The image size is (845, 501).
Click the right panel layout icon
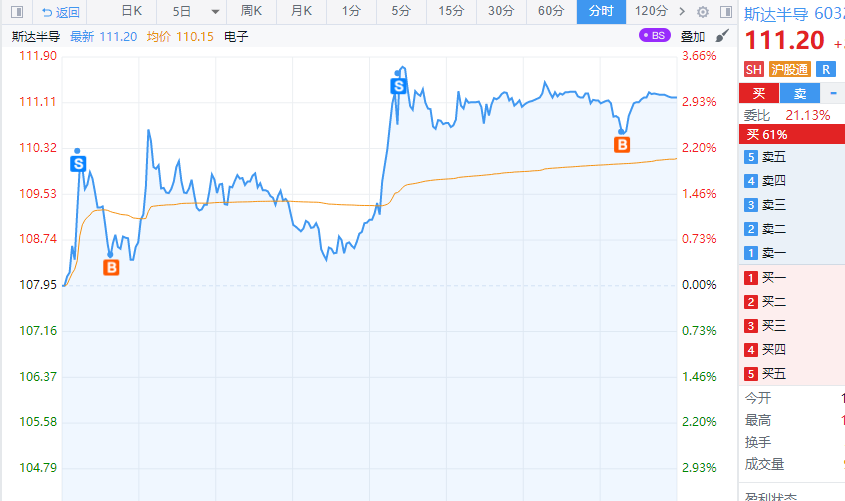[724, 12]
